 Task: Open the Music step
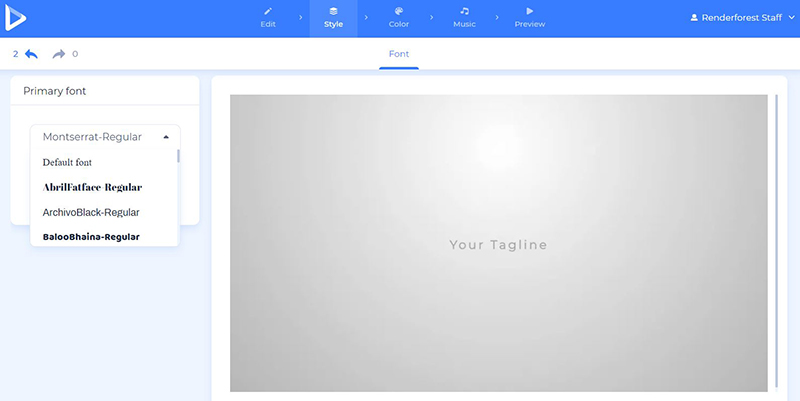coord(464,18)
